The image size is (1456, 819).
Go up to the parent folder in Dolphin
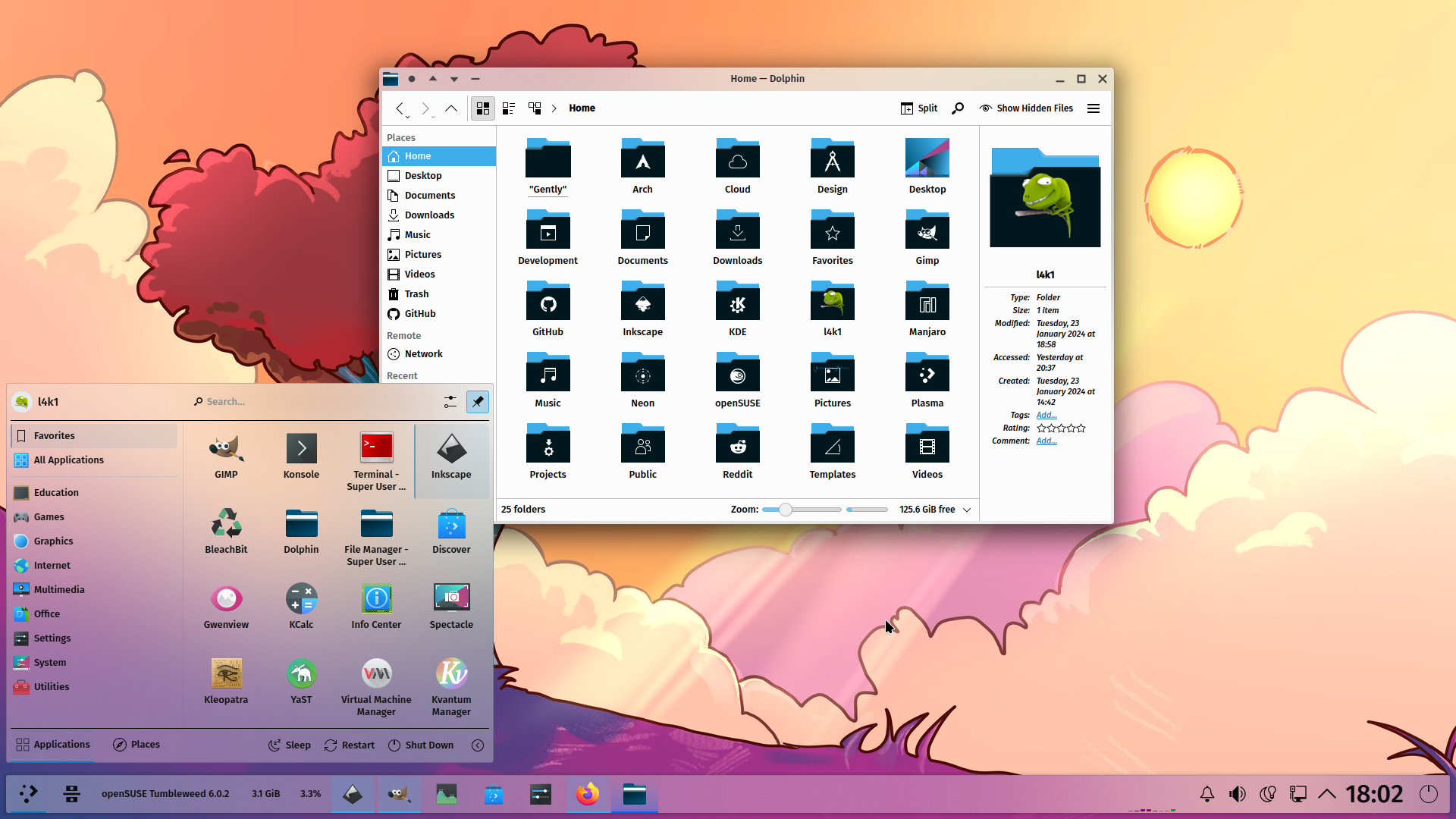[451, 108]
